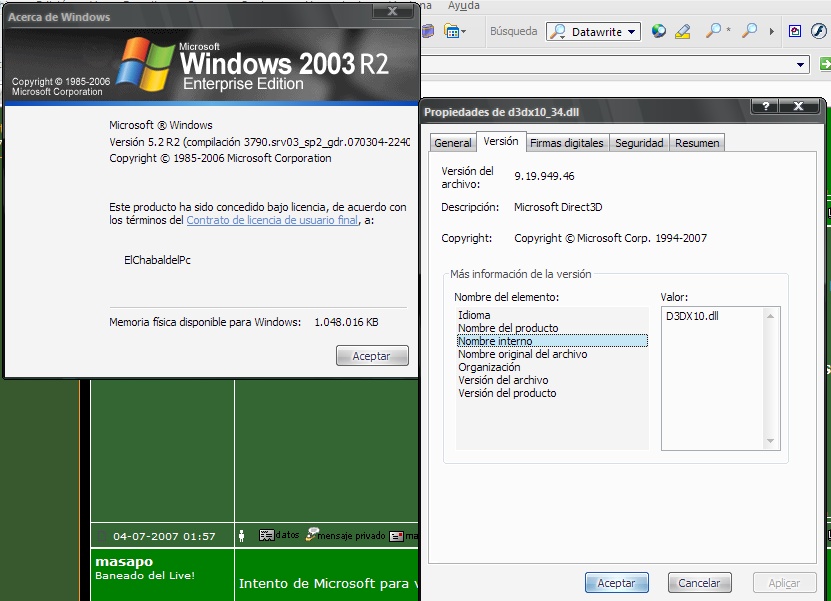Click the globe web search icon
831x601 pixels.
click(659, 31)
